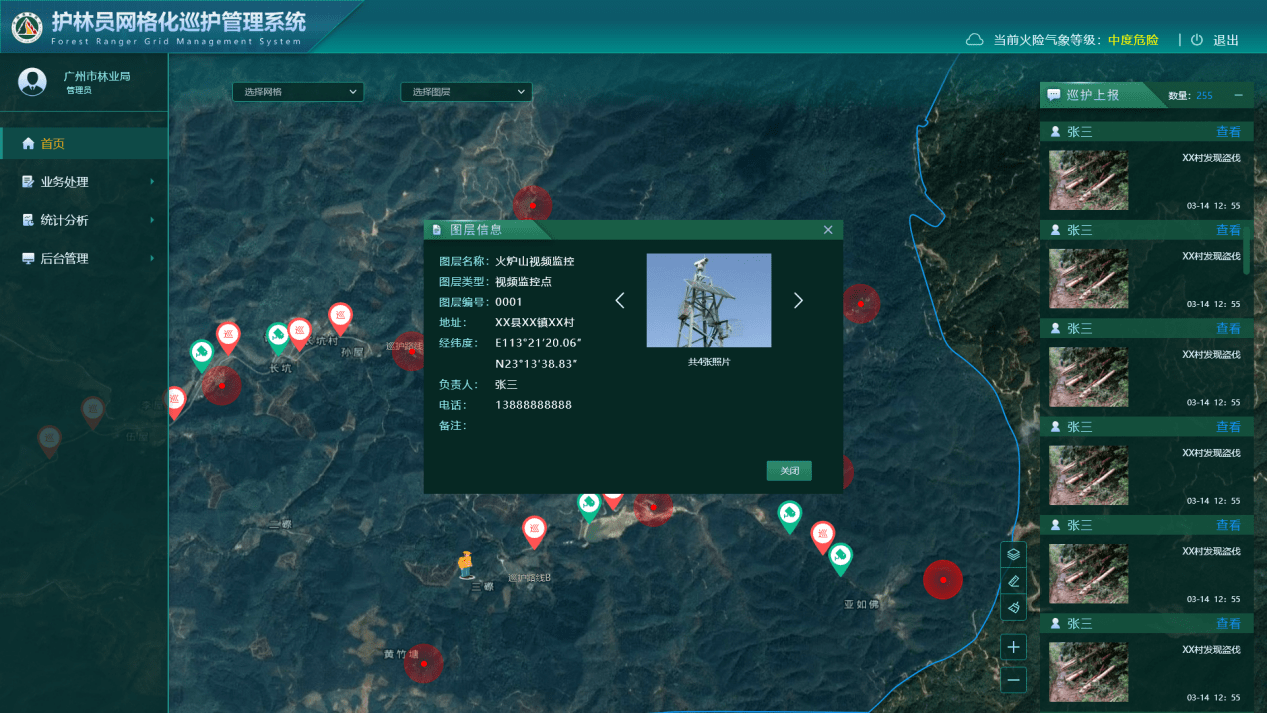Click the red 巡 pin beside 长坑村 label
1267x713 pixels.
299,333
